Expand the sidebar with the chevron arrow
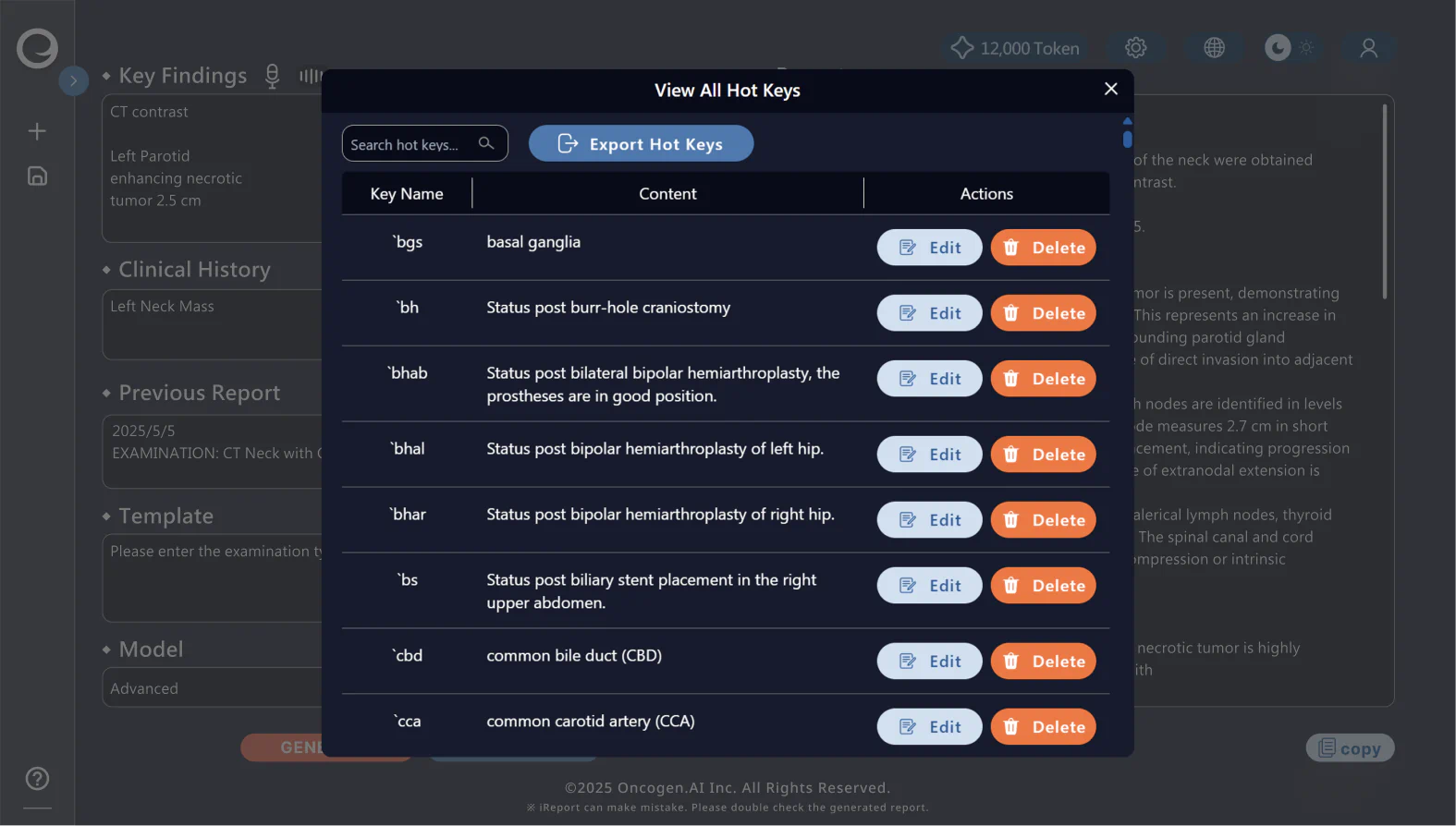 coord(74,80)
